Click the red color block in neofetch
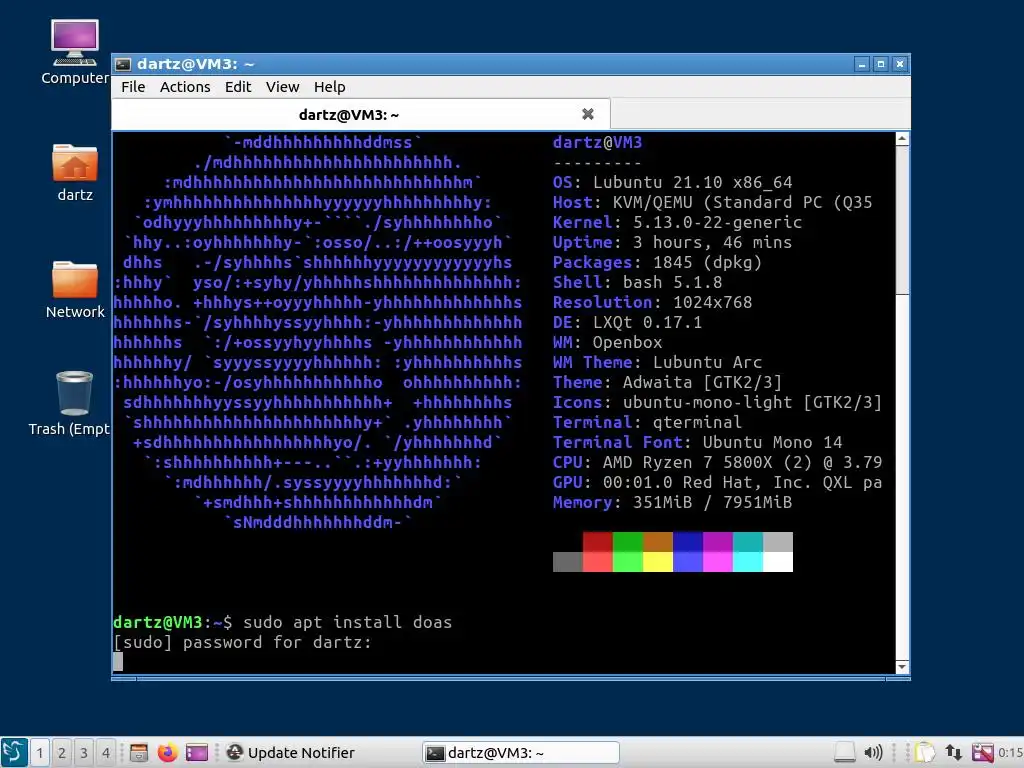 (x=598, y=542)
